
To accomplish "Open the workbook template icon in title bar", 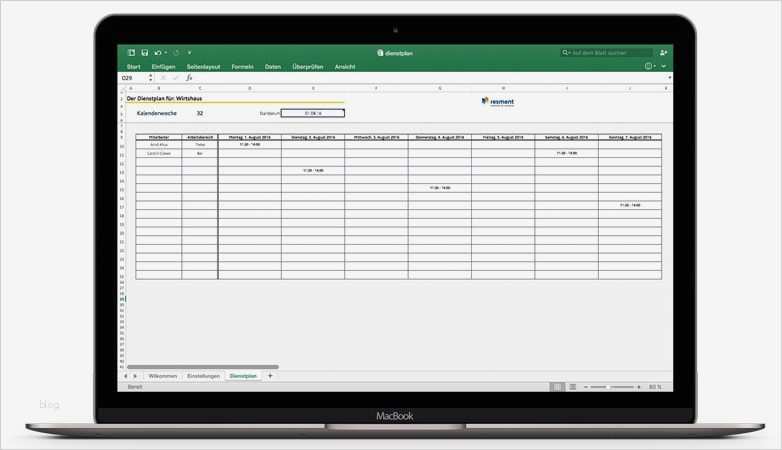I will click(132, 52).
